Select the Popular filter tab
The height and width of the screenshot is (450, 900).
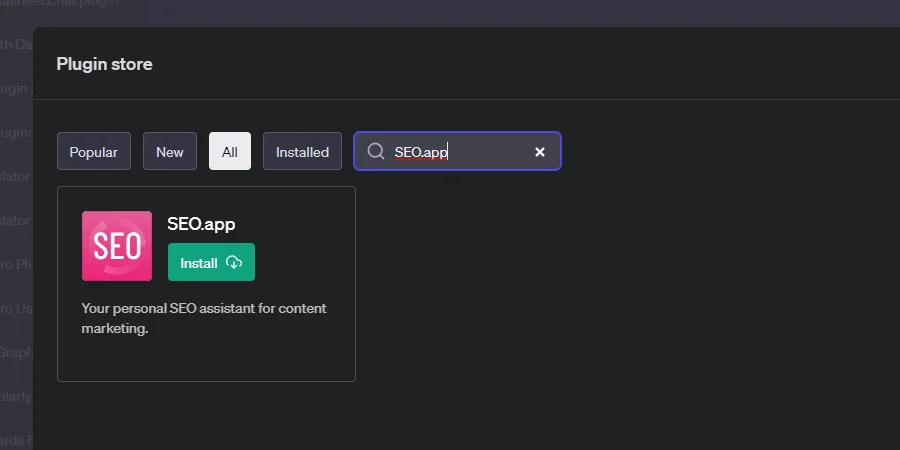[x=94, y=152]
